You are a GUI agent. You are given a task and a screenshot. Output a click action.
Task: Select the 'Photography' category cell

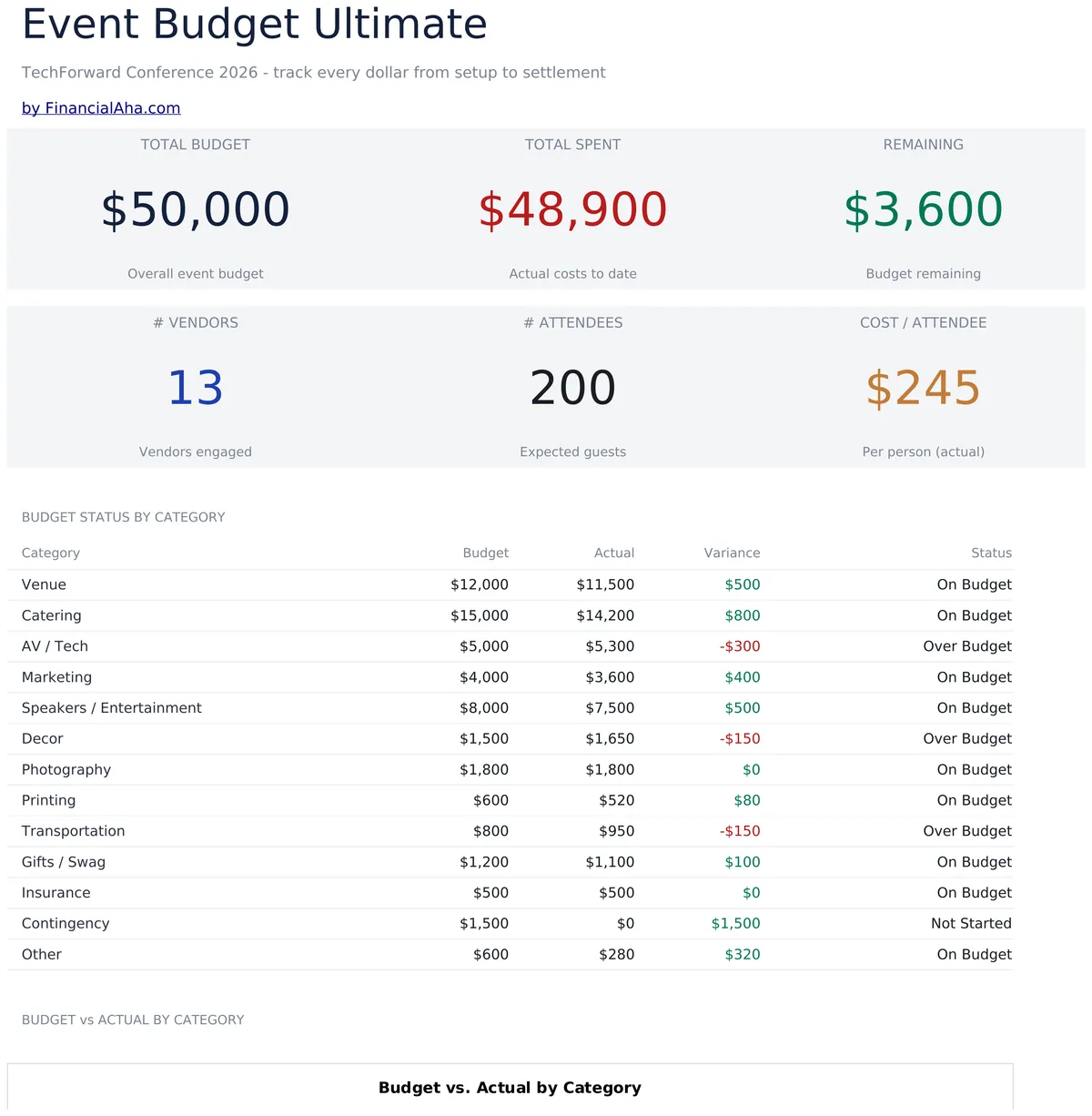(x=66, y=770)
